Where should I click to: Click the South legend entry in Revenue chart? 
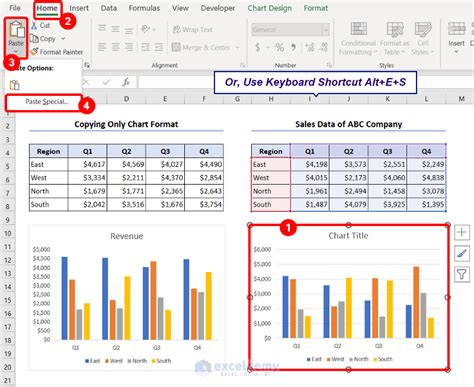(x=161, y=361)
